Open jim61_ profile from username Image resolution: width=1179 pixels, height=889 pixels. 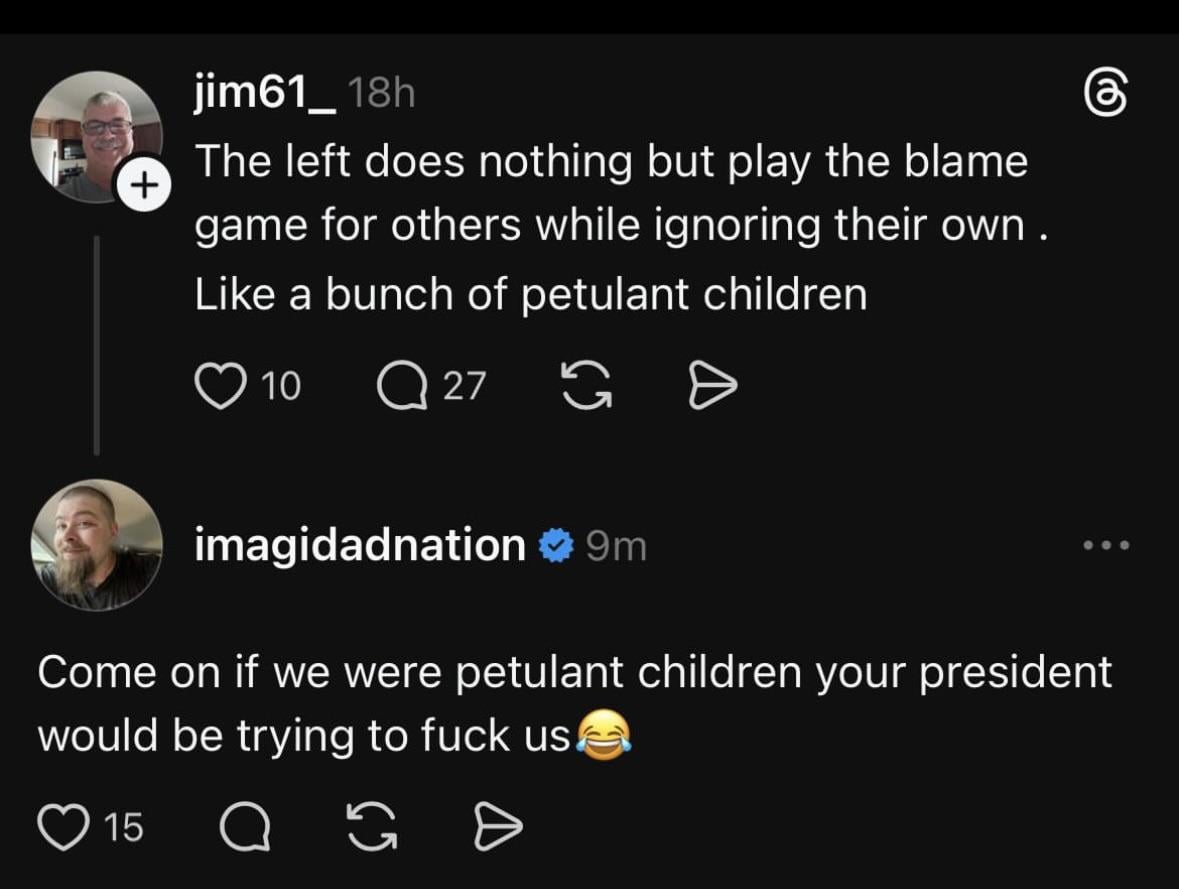pyautogui.click(x=264, y=97)
